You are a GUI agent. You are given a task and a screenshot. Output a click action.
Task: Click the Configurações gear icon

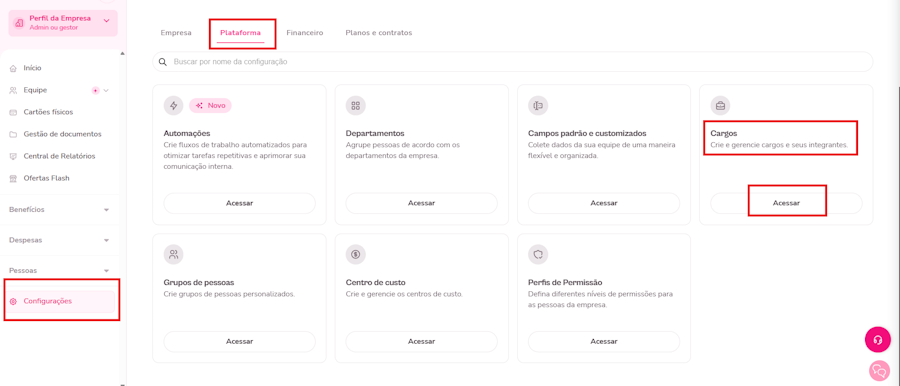click(x=13, y=302)
